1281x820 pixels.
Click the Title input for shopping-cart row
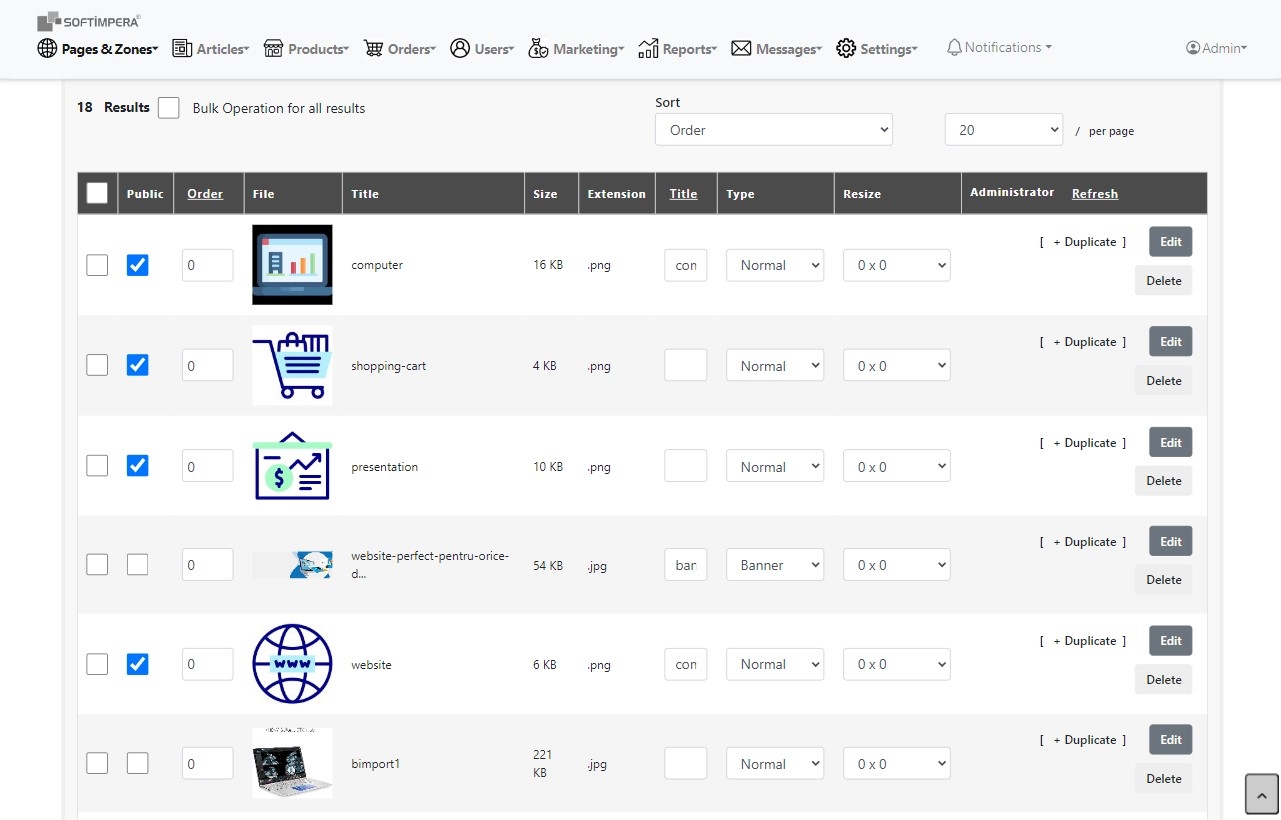coord(686,365)
